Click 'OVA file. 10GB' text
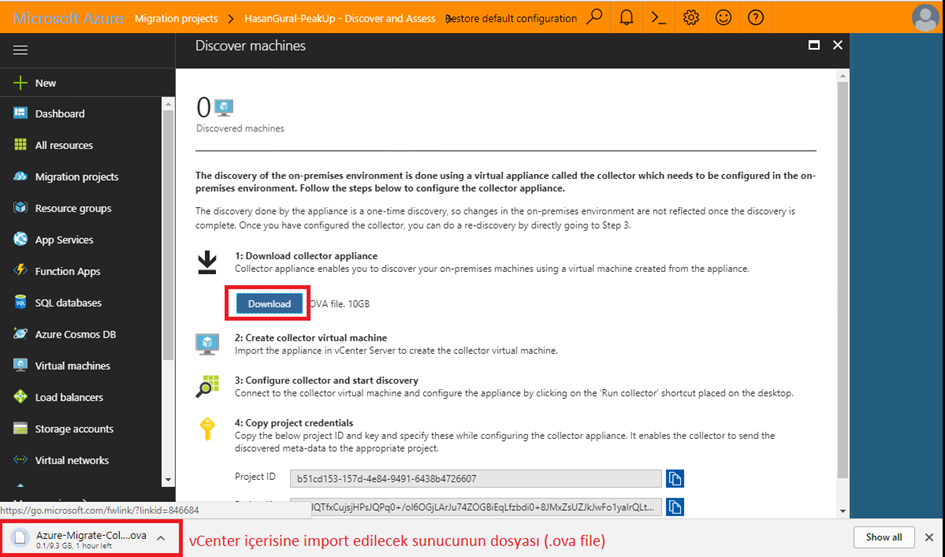945x557 pixels. (x=340, y=304)
